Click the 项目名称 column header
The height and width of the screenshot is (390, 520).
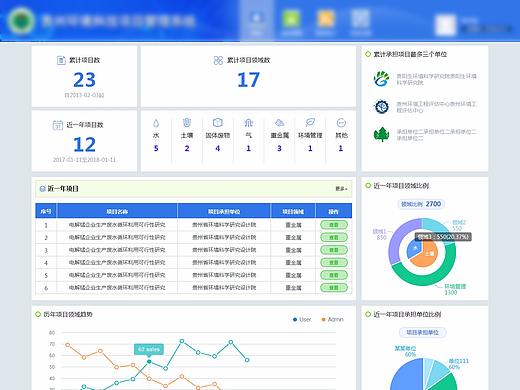tap(117, 211)
